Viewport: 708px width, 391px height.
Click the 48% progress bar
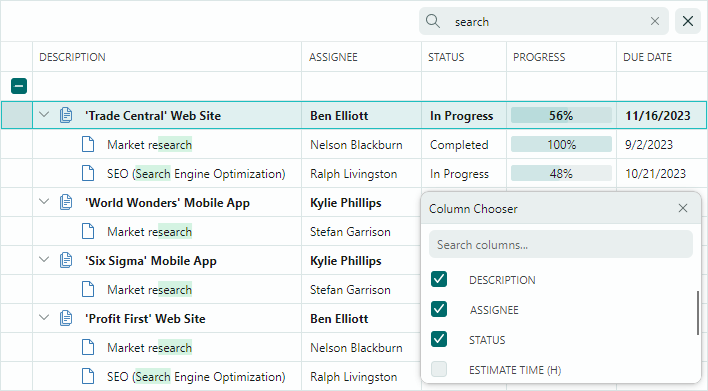coord(561,173)
